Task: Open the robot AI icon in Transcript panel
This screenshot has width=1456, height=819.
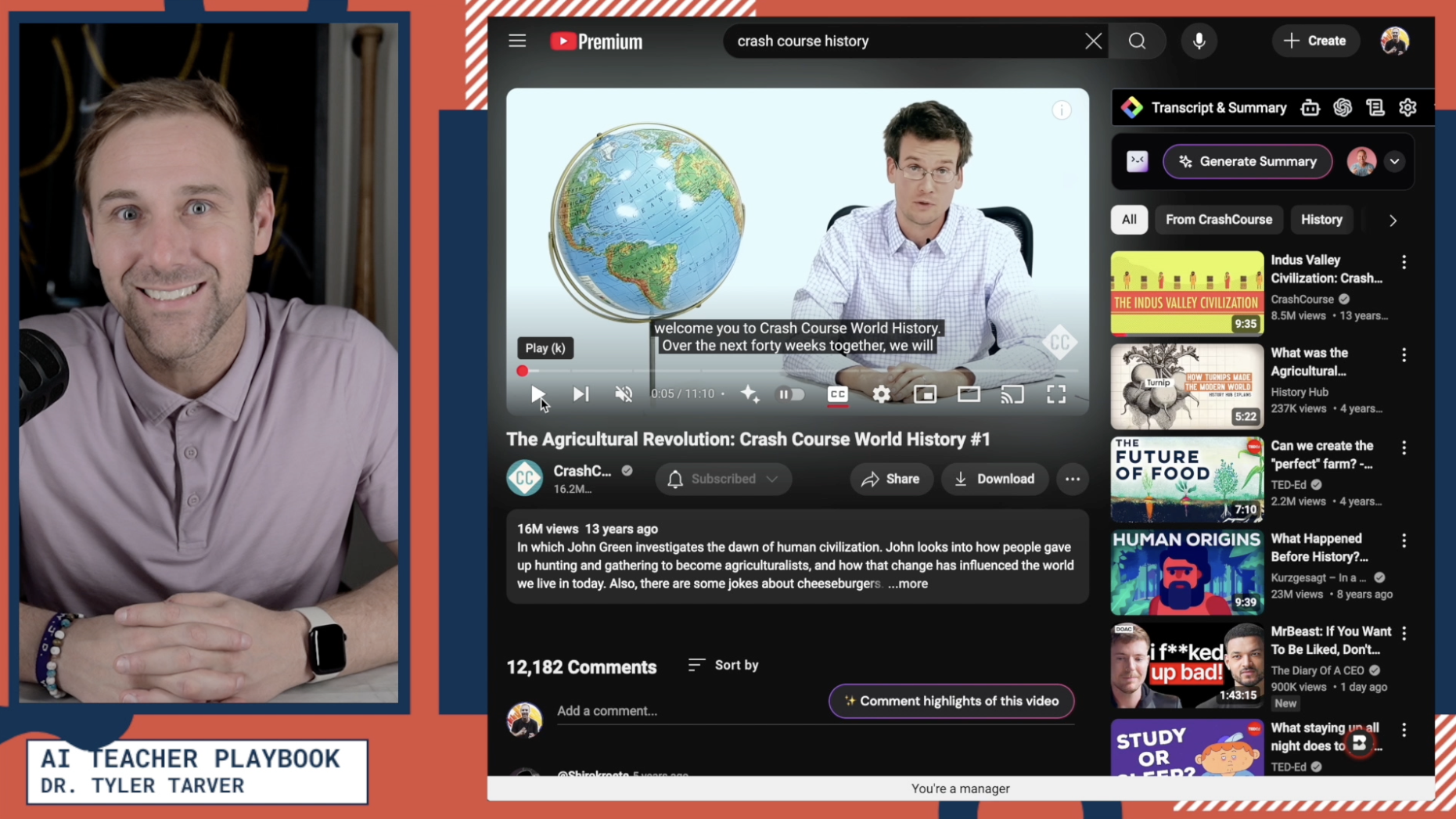Action: pos(1310,108)
